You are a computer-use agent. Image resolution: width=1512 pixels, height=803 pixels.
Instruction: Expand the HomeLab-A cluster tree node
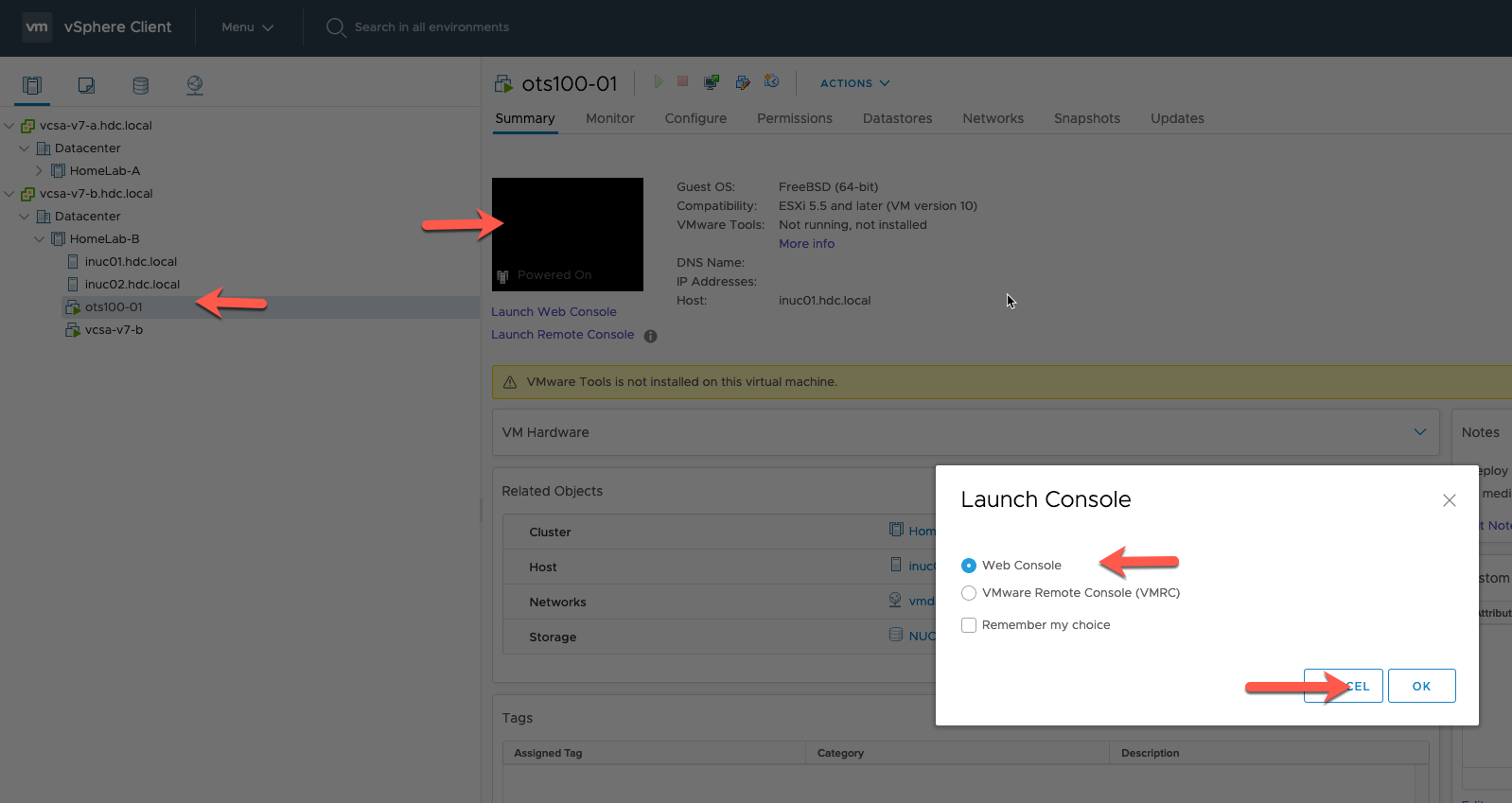[39, 171]
